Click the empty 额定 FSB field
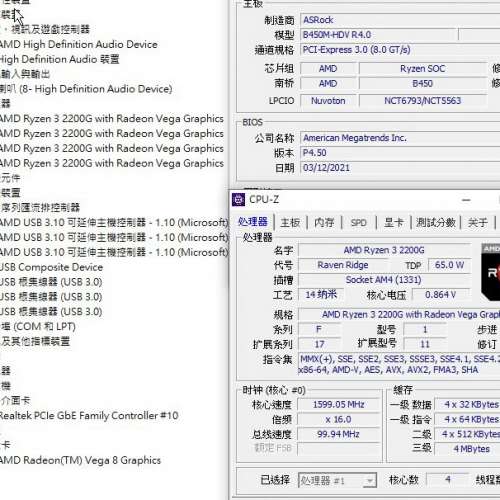 (x=338, y=449)
